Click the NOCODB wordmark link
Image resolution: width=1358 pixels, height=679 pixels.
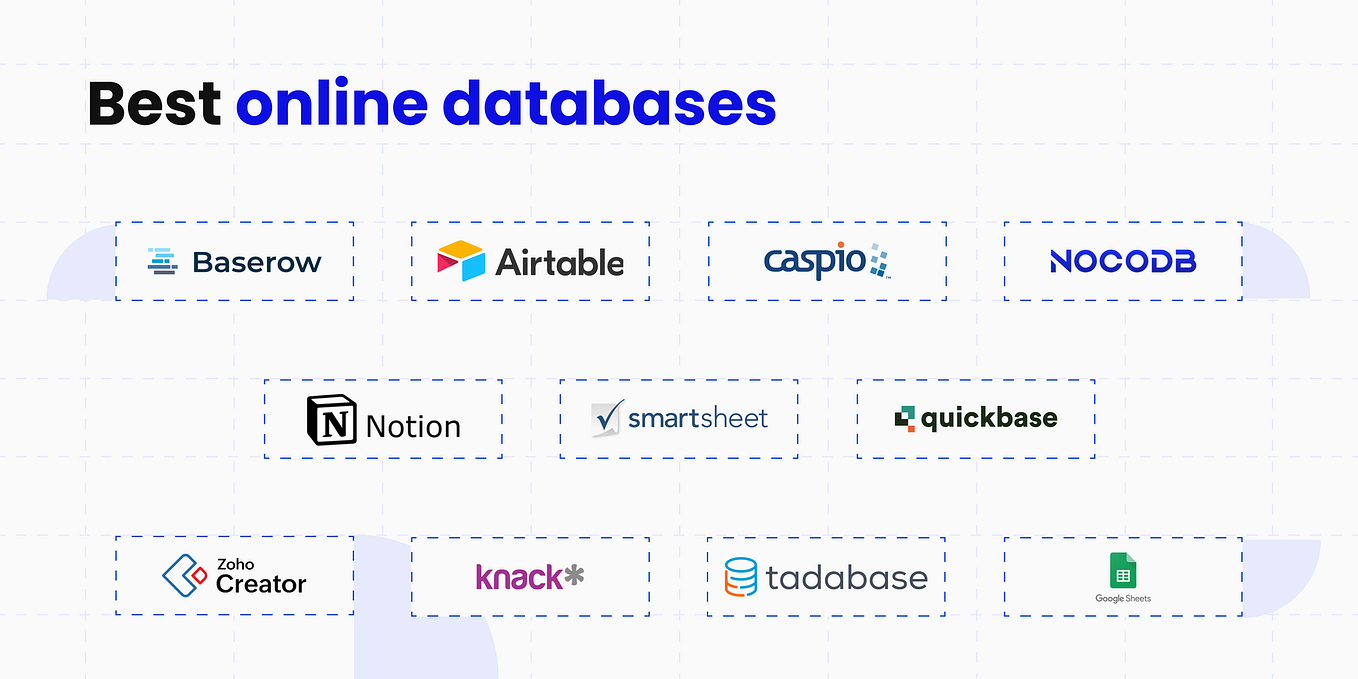coord(1122,261)
